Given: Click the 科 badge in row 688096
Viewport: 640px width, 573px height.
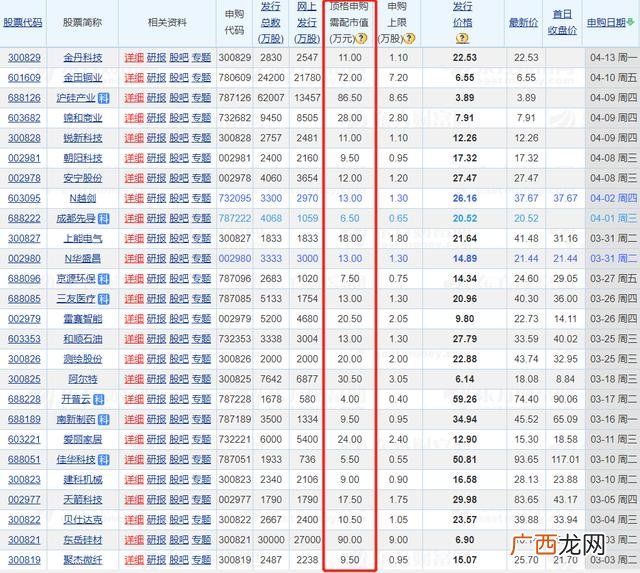Looking at the screenshot, I should 104,279.
